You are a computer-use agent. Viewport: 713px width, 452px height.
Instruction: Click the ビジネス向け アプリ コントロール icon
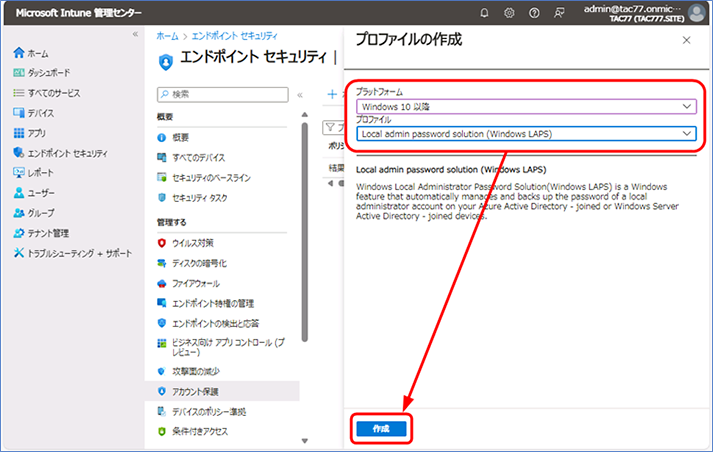point(161,343)
